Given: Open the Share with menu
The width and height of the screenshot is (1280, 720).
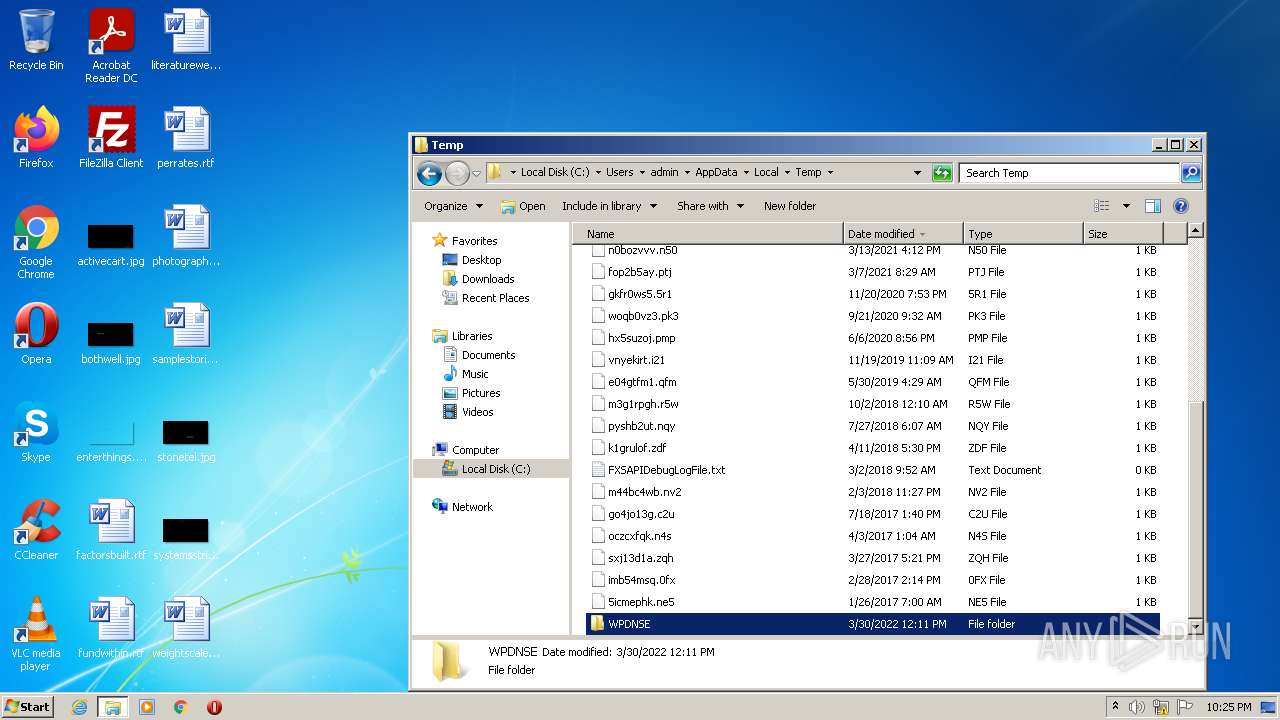Looking at the screenshot, I should pos(710,206).
